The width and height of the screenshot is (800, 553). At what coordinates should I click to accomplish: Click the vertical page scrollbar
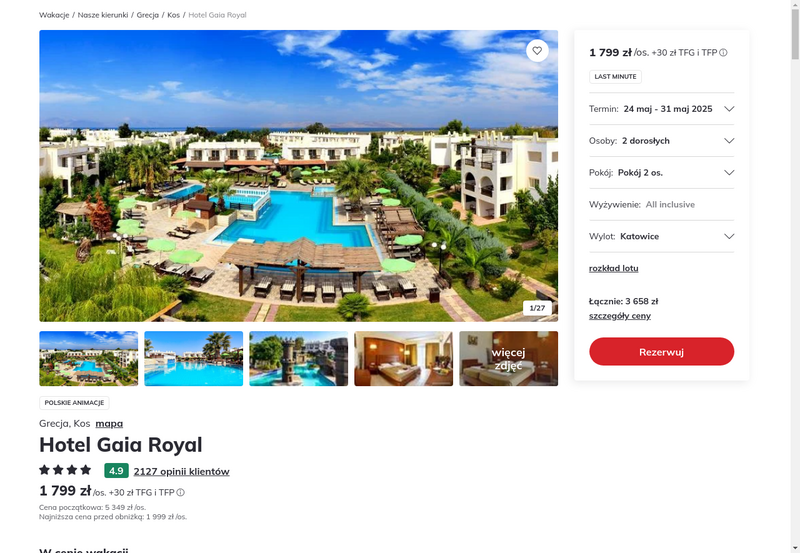(795, 276)
